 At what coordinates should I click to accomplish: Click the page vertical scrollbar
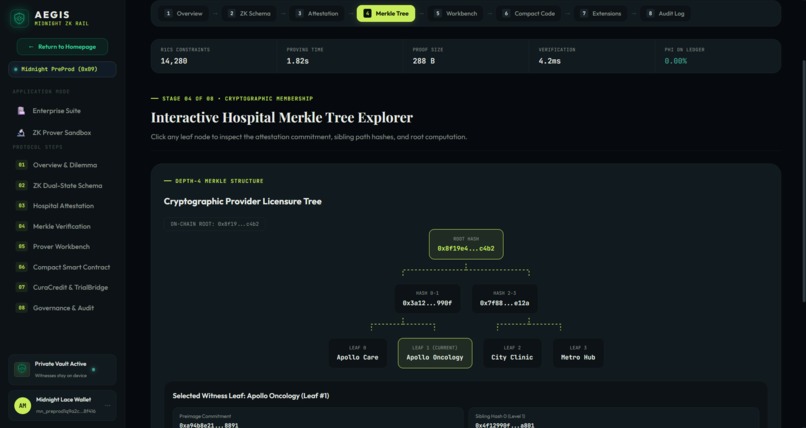click(x=803, y=180)
